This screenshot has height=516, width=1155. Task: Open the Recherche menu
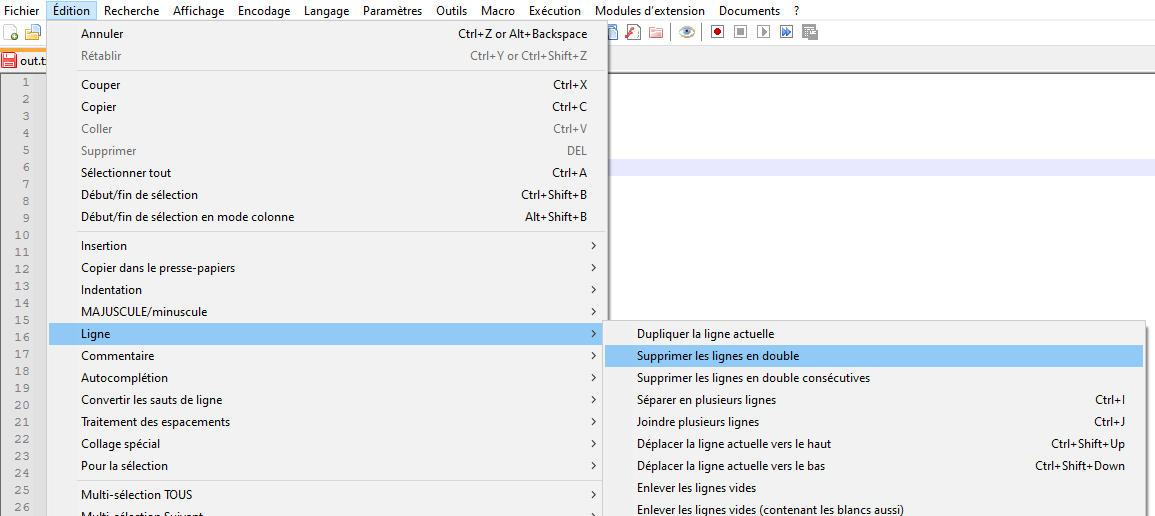(x=131, y=11)
